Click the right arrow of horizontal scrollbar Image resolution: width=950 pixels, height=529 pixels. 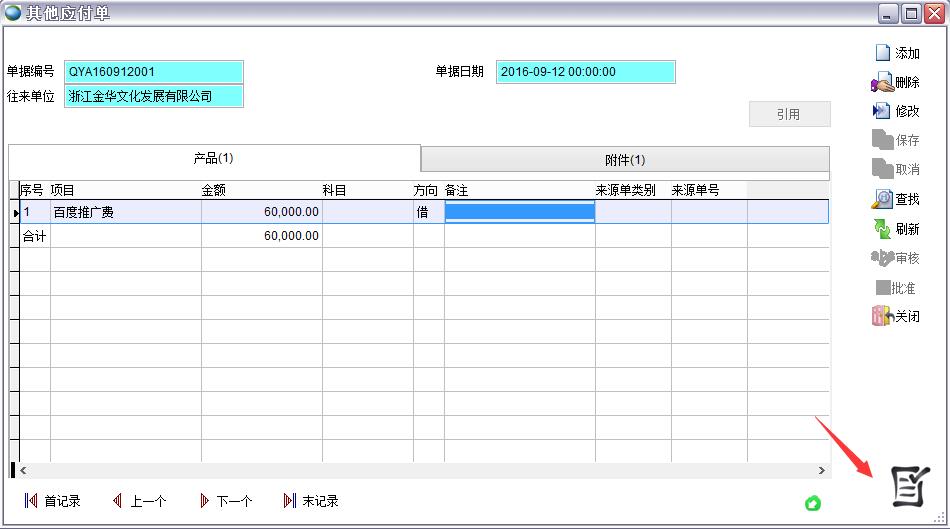point(822,470)
